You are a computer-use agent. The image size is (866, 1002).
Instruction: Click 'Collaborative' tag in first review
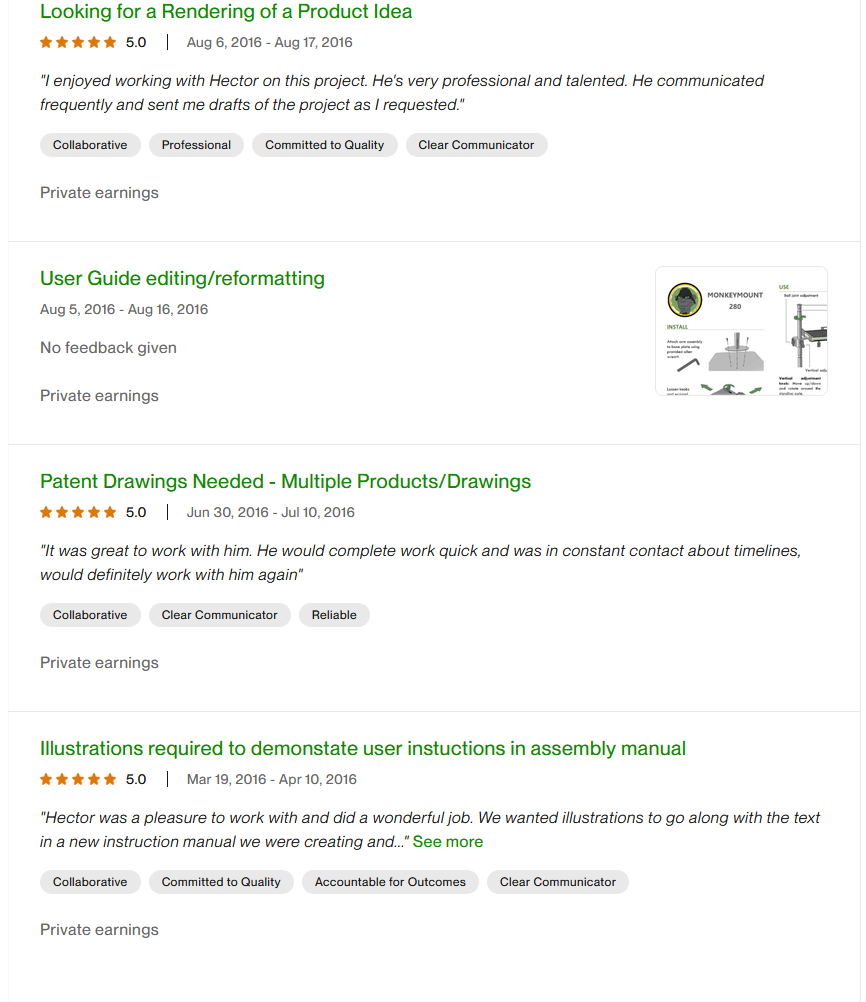[x=90, y=145]
